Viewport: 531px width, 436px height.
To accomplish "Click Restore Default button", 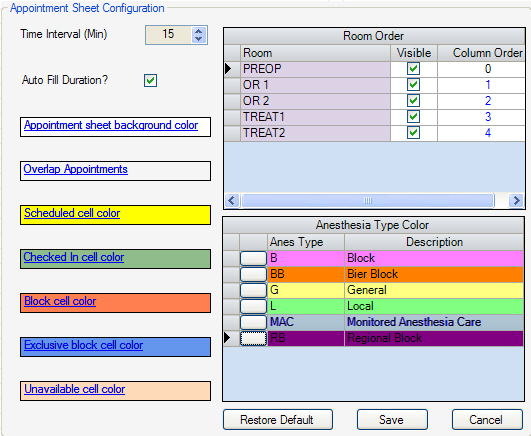I will tap(278, 420).
